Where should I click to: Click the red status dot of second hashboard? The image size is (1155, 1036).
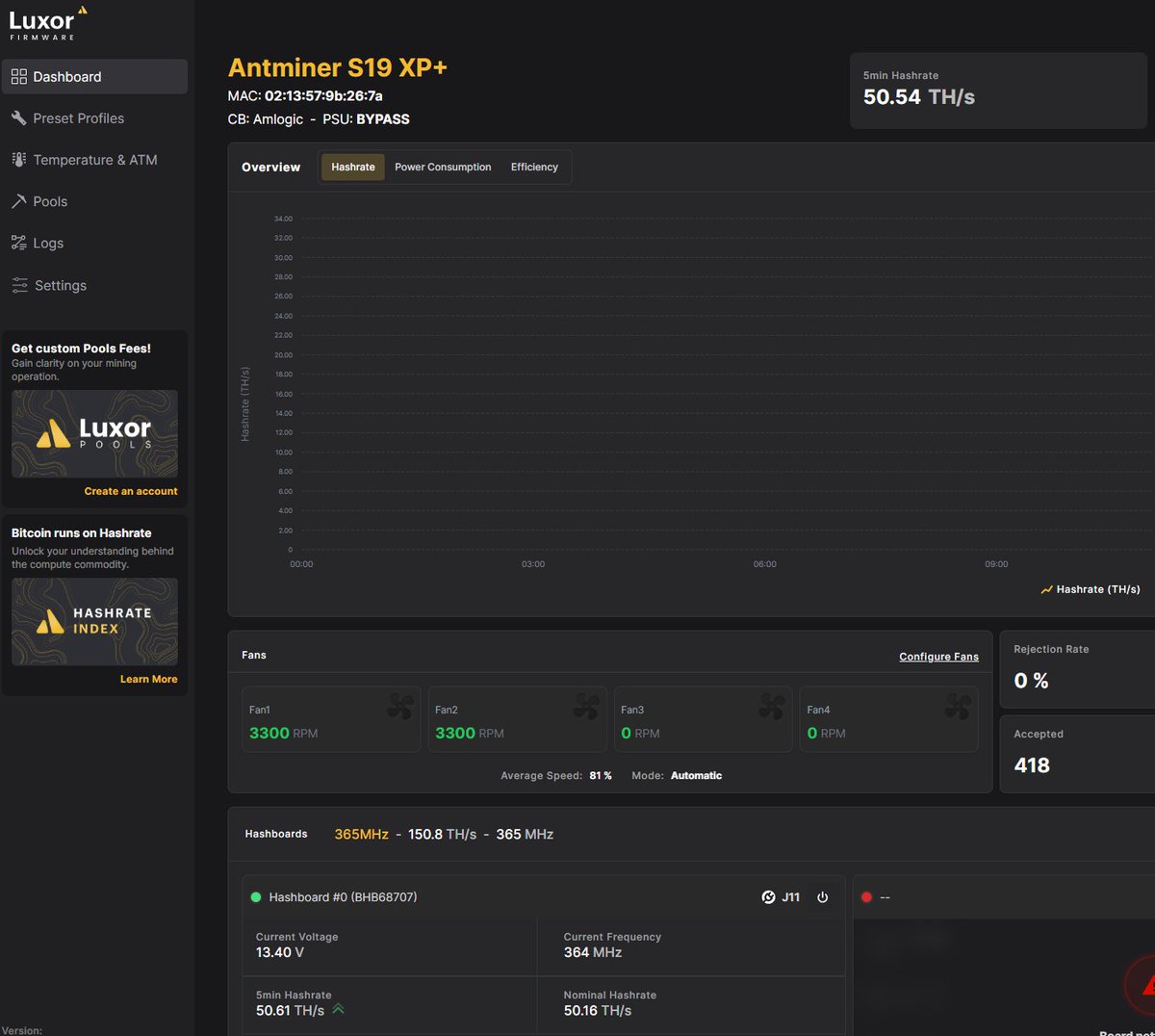point(866,897)
